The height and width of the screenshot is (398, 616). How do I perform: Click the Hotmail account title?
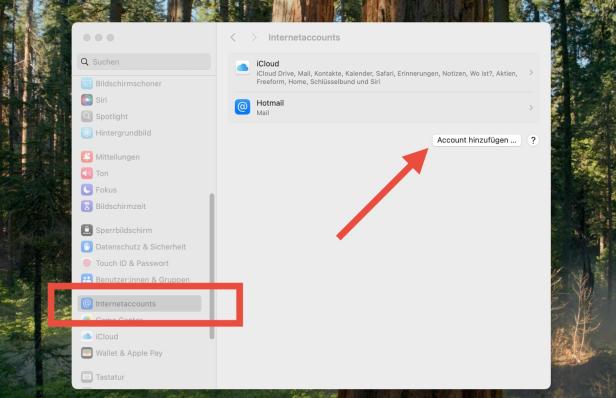point(270,103)
